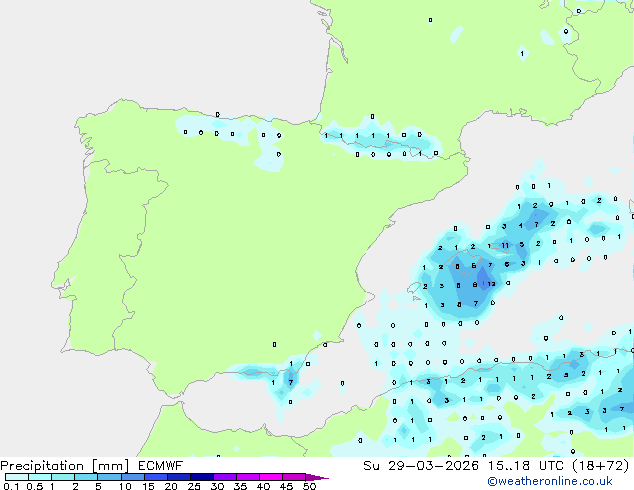Pick the 15–20 mm legend color swatch
Viewport: 634px width, 490px height.
point(155,477)
